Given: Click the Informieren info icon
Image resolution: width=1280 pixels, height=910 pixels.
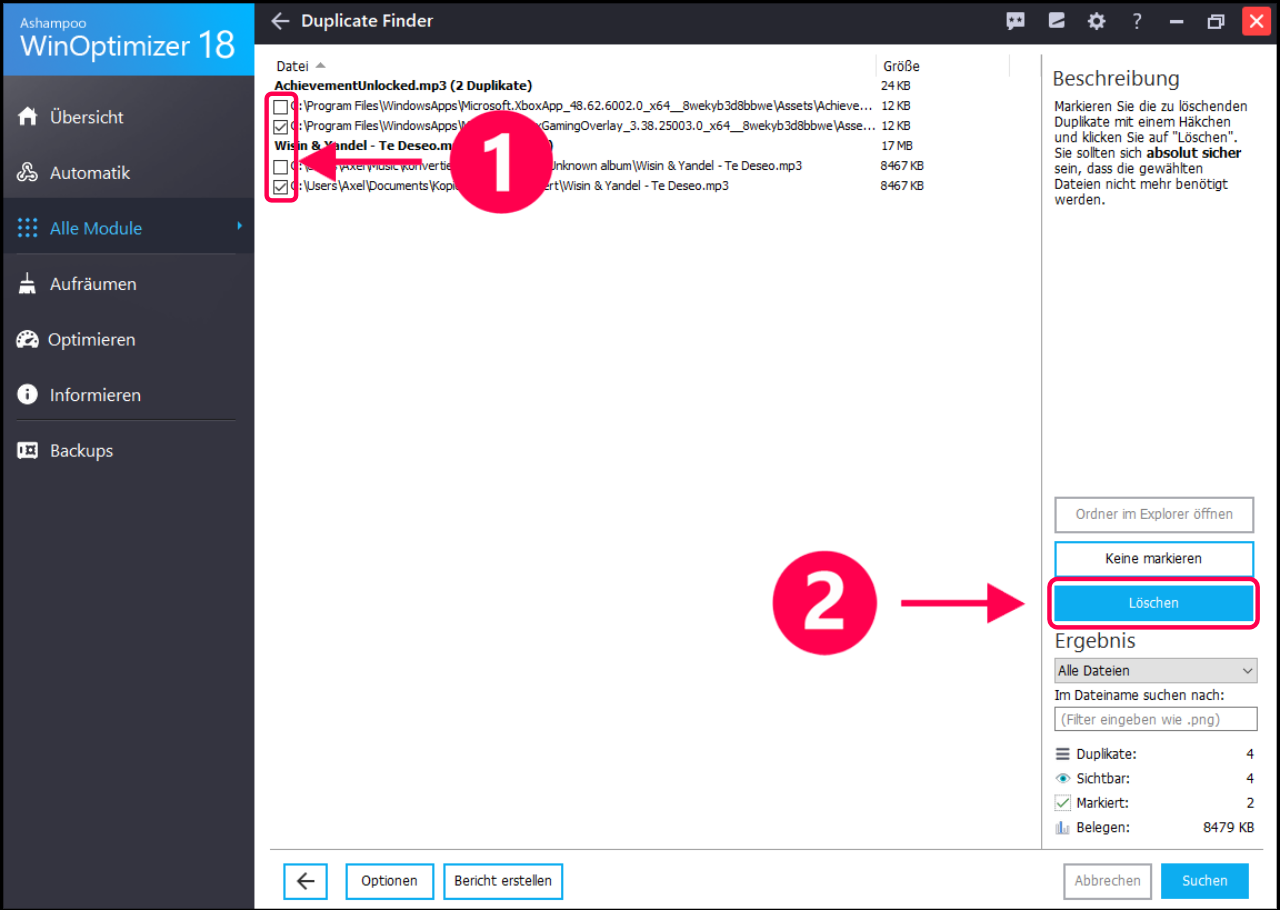Looking at the screenshot, I should pos(28,395).
